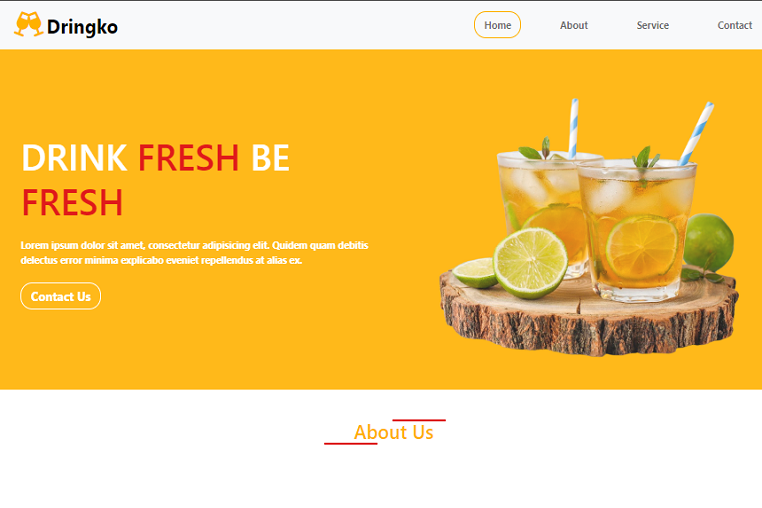Click the DRINK FRESH BE FRESH headline
The width and height of the screenshot is (762, 508).
tap(156, 180)
